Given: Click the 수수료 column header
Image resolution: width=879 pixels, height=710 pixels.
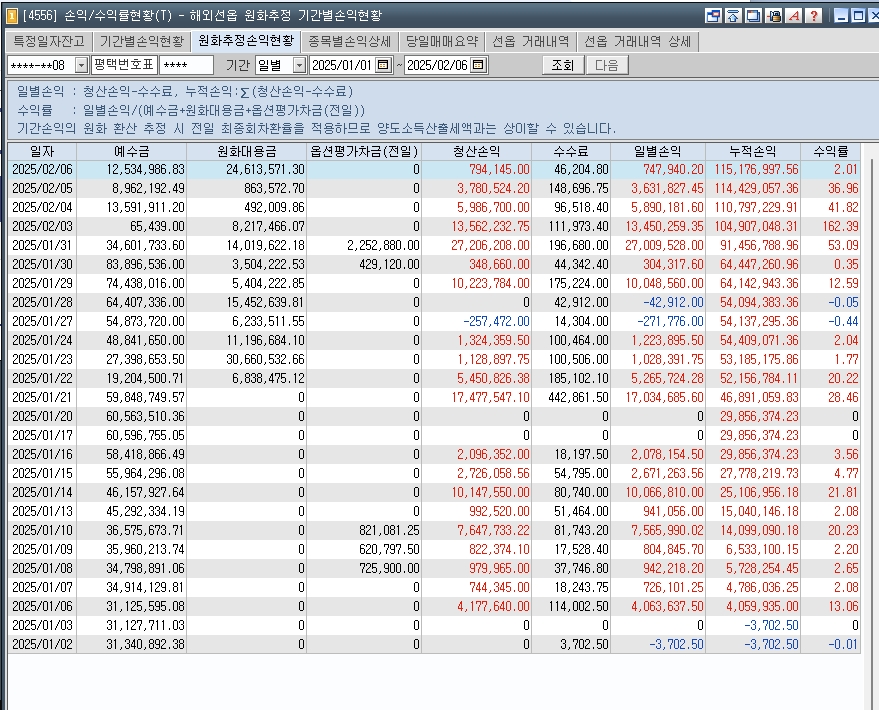Looking at the screenshot, I should (x=571, y=151).
